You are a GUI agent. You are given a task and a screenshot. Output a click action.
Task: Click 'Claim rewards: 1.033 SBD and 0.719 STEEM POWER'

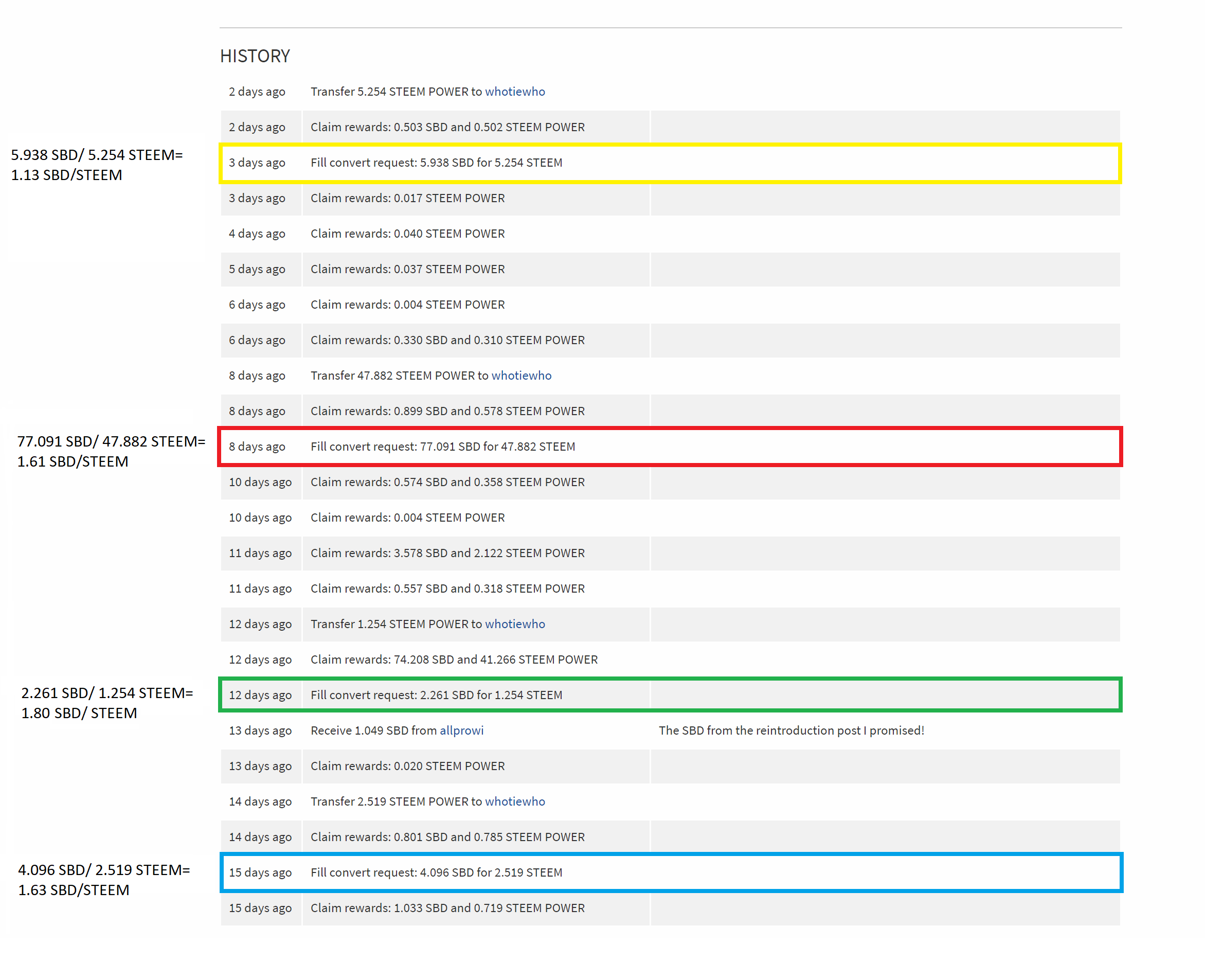tap(447, 908)
